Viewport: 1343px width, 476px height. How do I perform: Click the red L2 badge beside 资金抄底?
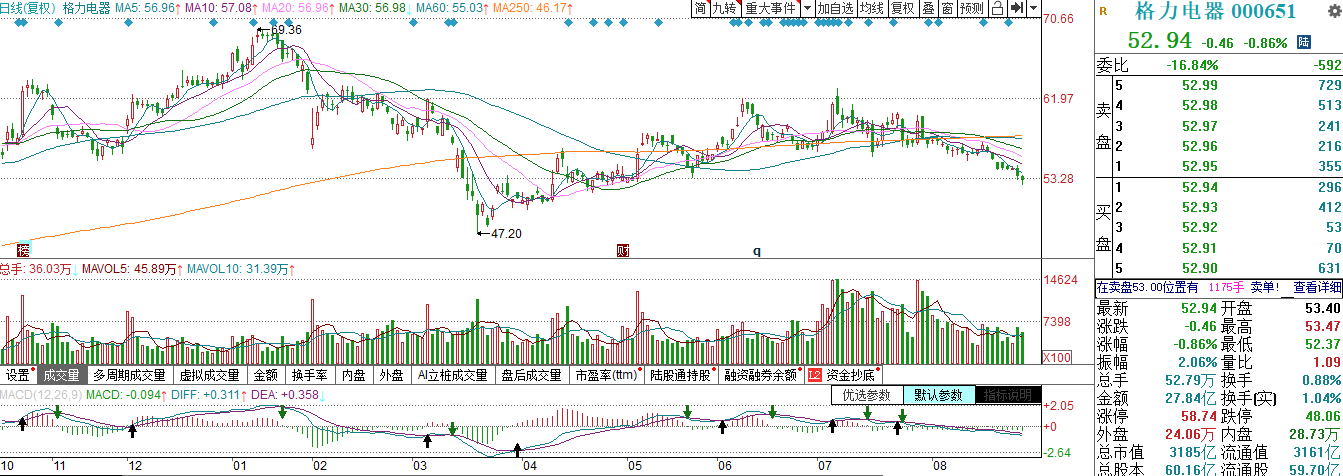coord(814,376)
